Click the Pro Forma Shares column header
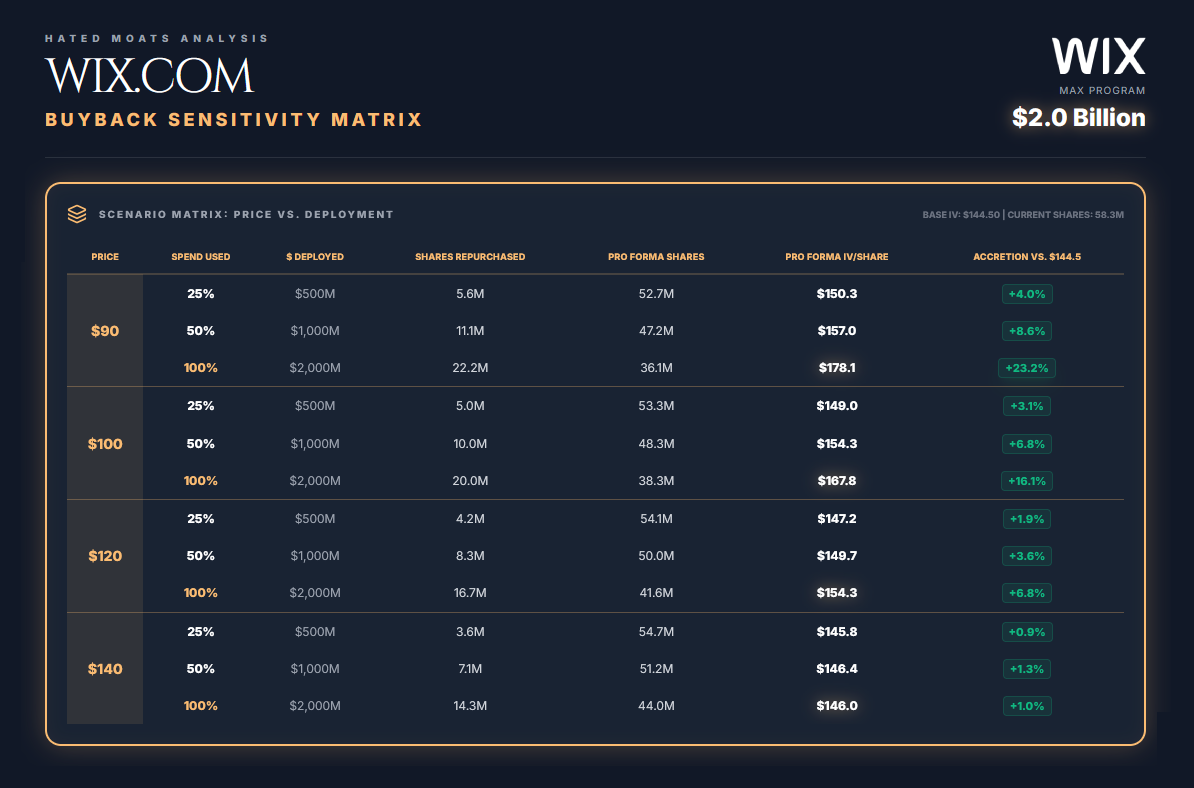Screen dimensions: 1194x788 click(656, 257)
